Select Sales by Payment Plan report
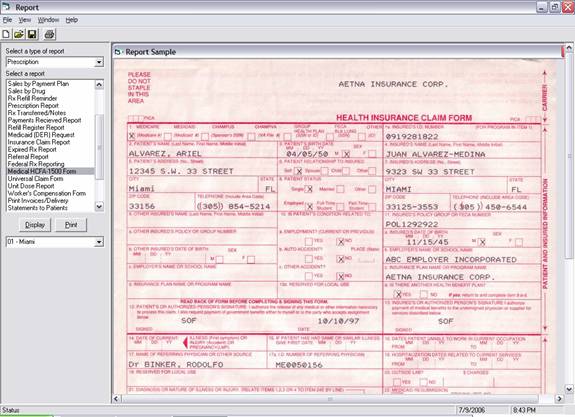The image size is (575, 417). [39, 84]
